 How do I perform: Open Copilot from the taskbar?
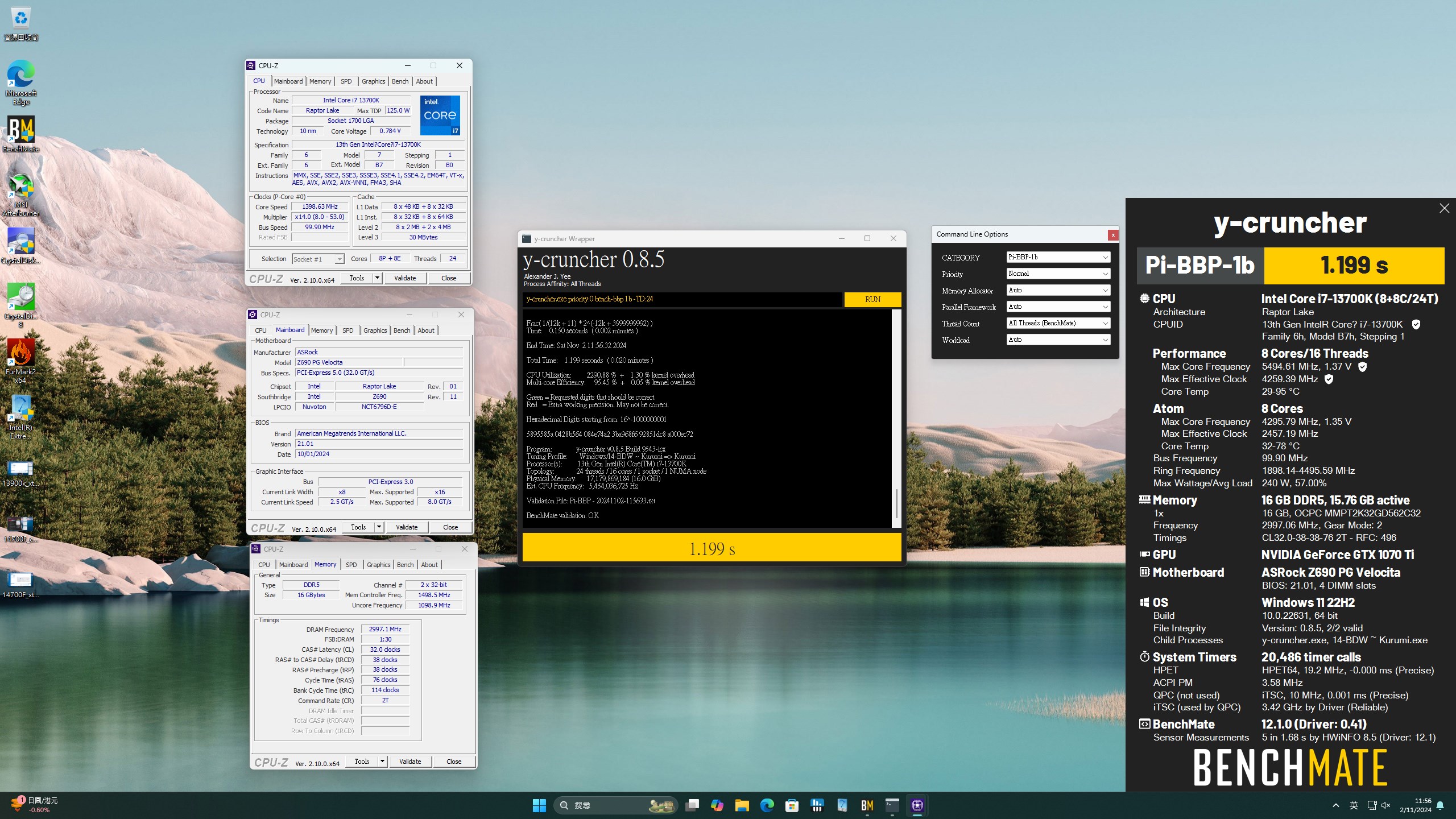pyautogui.click(x=717, y=805)
